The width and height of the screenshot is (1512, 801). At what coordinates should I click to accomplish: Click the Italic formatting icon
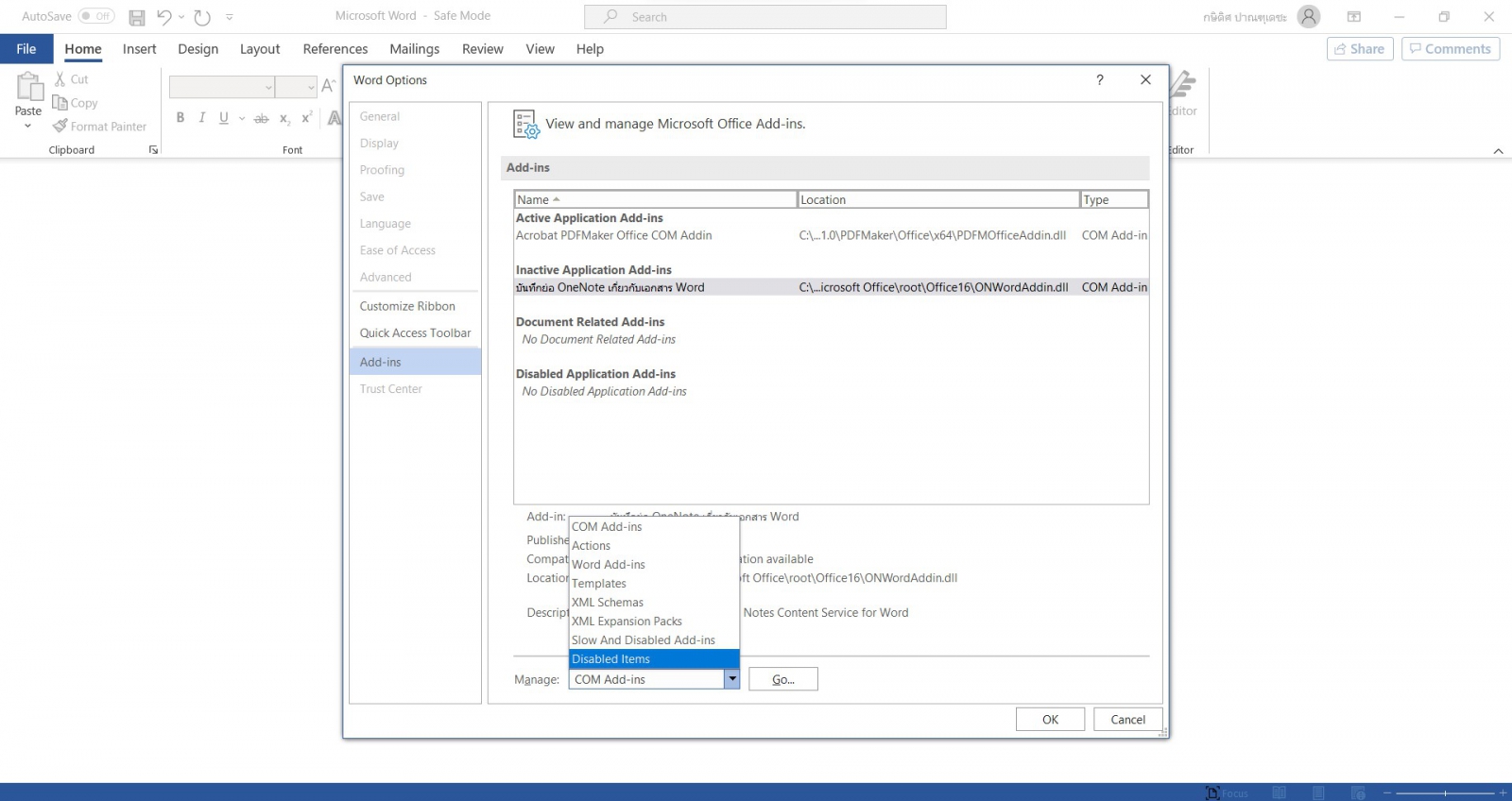[x=202, y=118]
